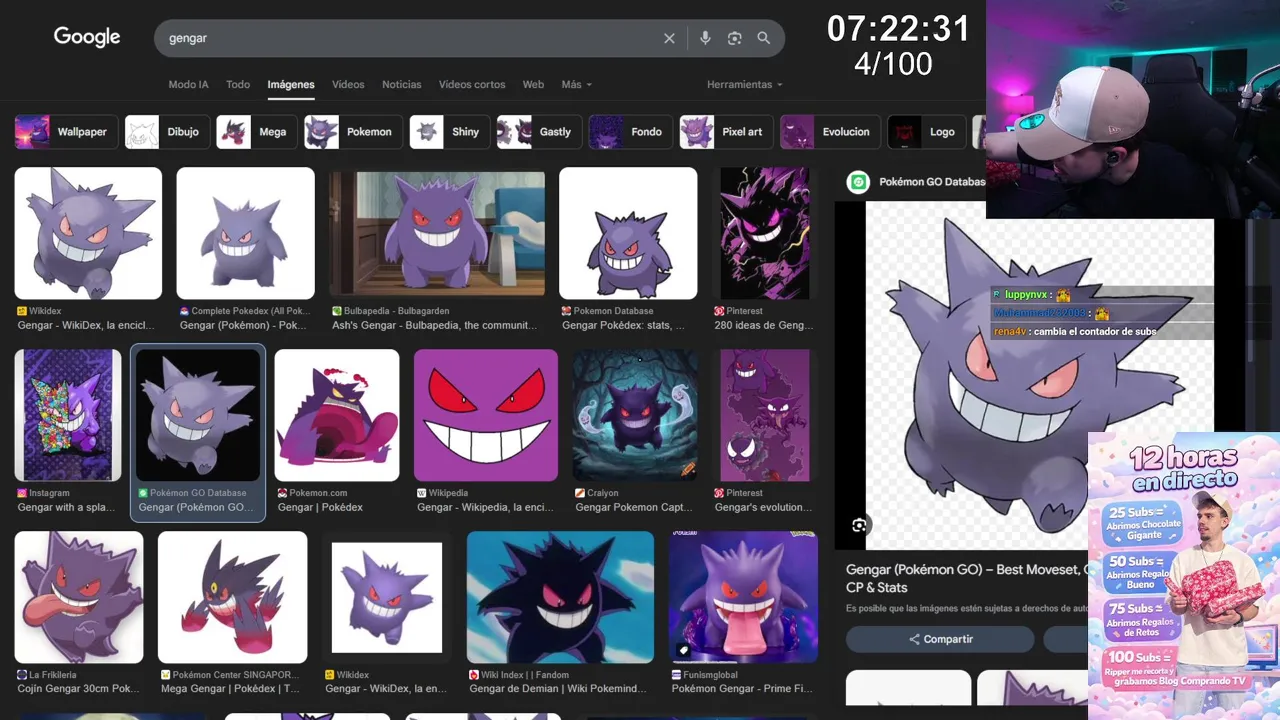Filter by Logo chip

pos(925,132)
